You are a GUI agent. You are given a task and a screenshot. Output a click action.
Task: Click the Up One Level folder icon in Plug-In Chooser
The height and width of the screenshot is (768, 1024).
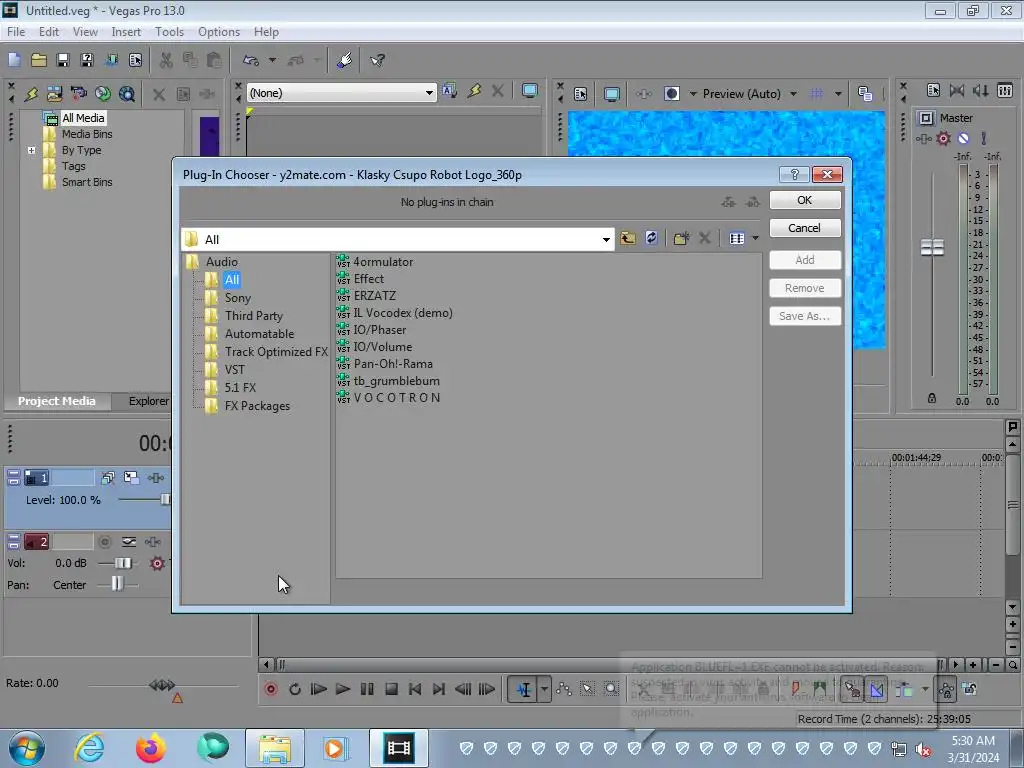(x=628, y=238)
